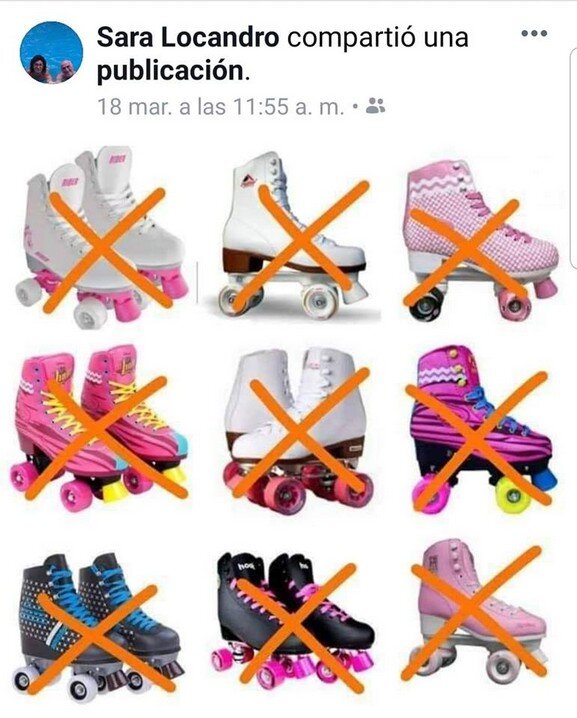Select white skate with brown heel
This screenshot has height=718, width=577.
coord(294,235)
